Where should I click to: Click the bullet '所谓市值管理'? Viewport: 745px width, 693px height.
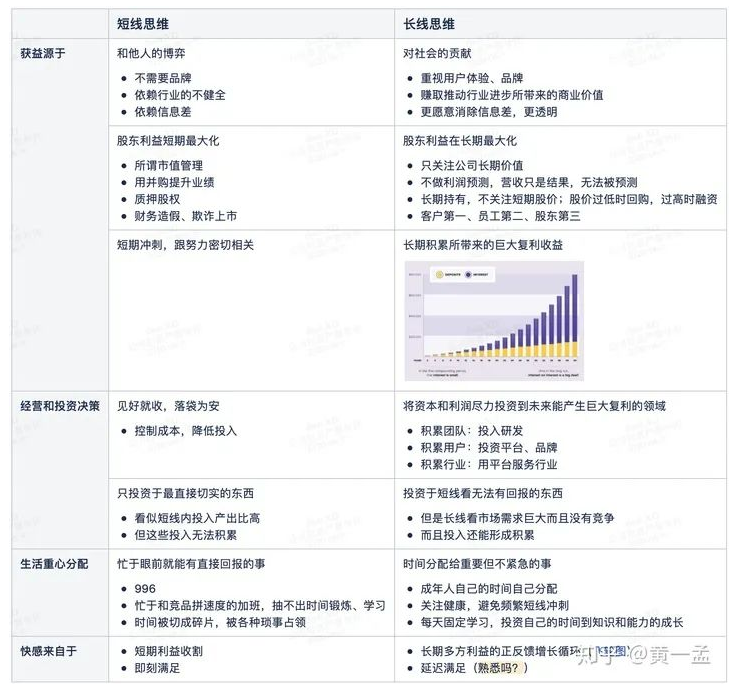169,165
